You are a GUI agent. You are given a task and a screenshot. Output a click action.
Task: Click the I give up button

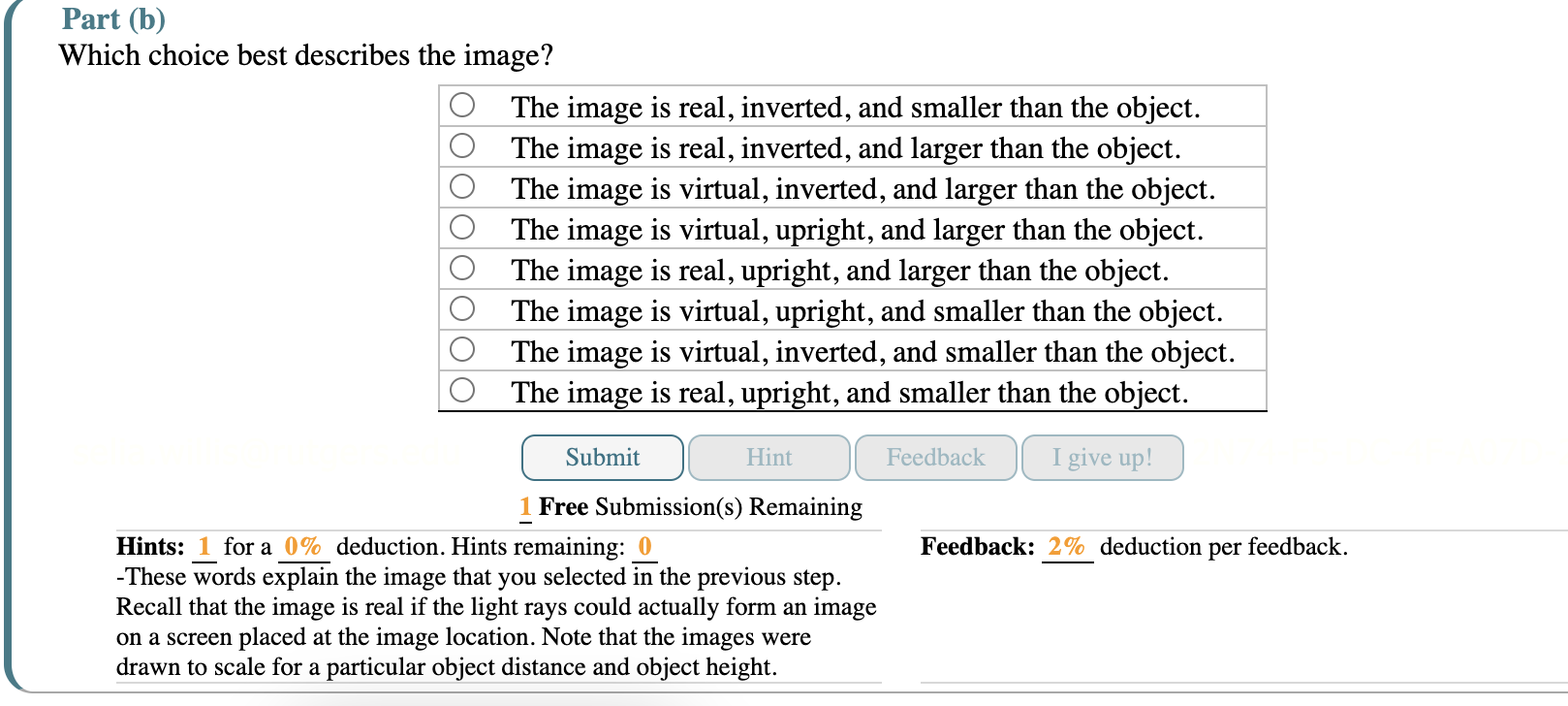1102,457
